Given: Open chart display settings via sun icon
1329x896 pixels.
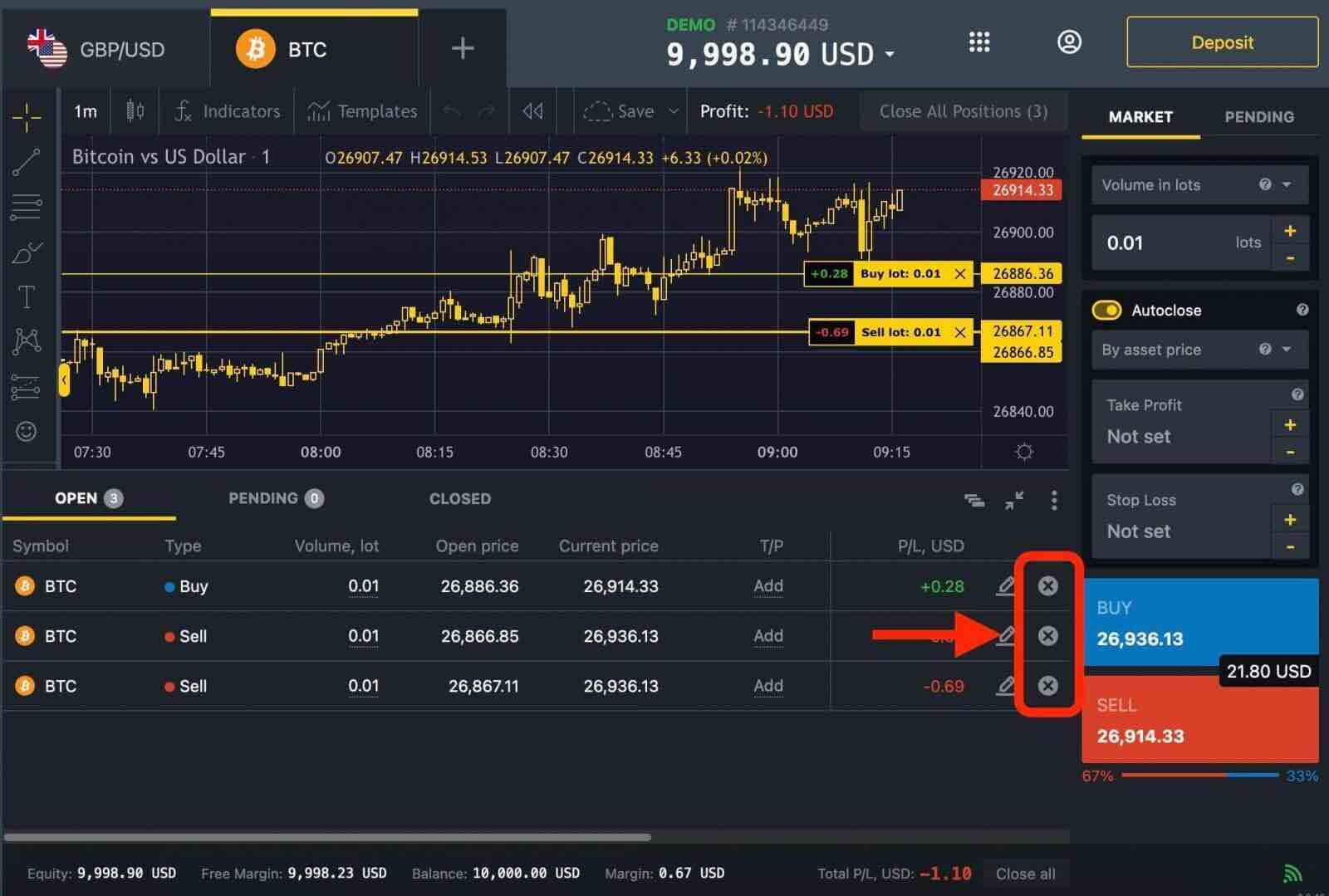Looking at the screenshot, I should click(x=1024, y=452).
